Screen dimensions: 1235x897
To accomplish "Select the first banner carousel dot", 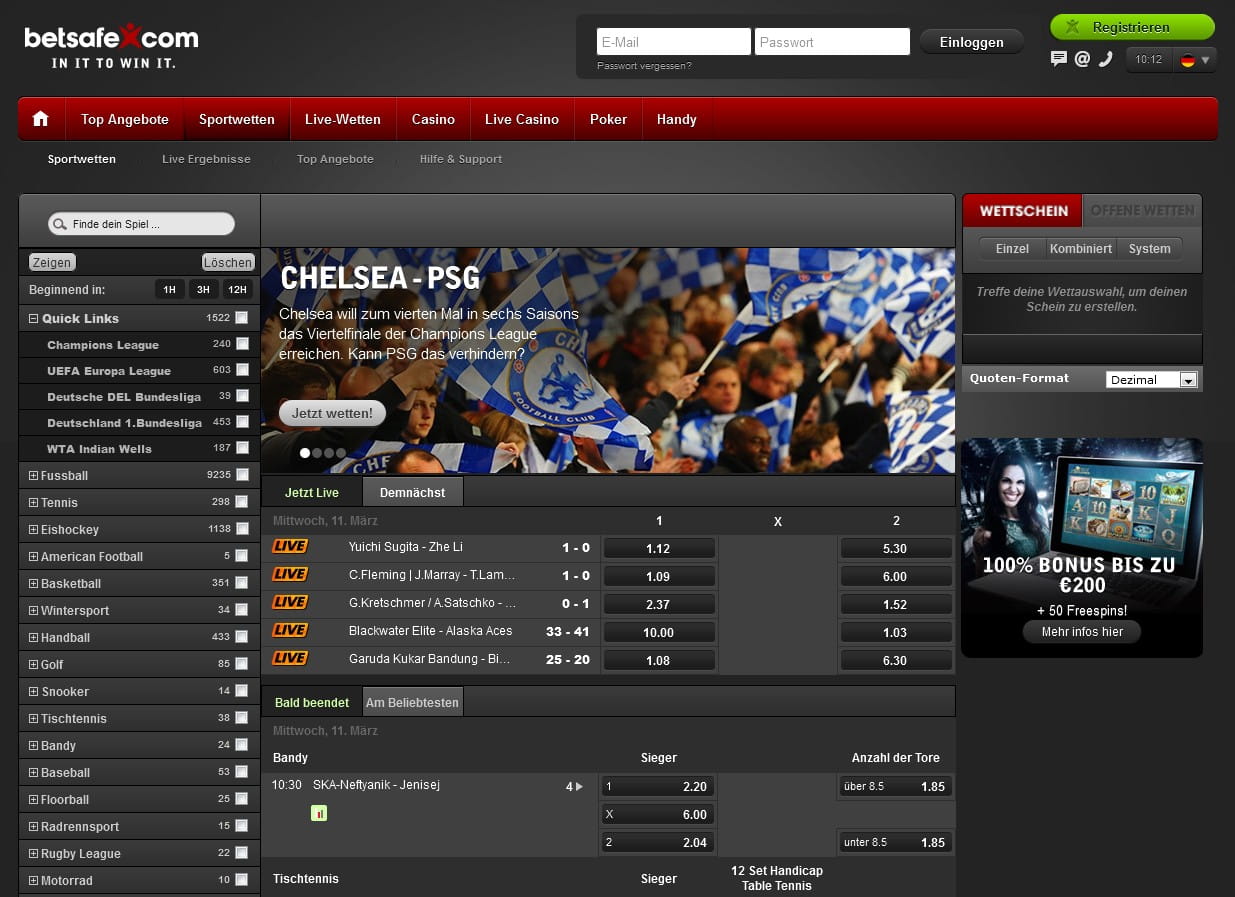I will point(305,453).
